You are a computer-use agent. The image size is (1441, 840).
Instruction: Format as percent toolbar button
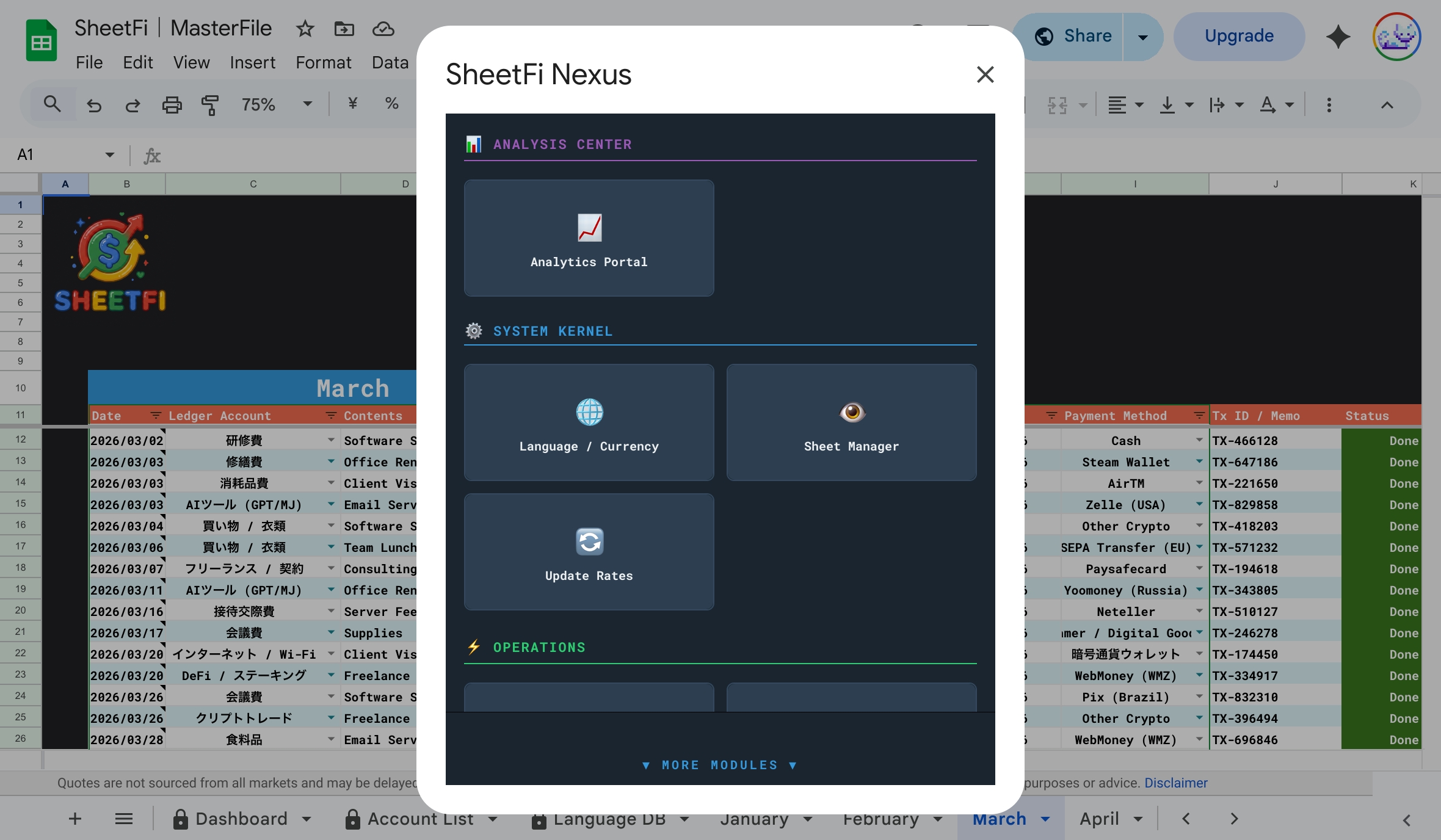pyautogui.click(x=391, y=104)
